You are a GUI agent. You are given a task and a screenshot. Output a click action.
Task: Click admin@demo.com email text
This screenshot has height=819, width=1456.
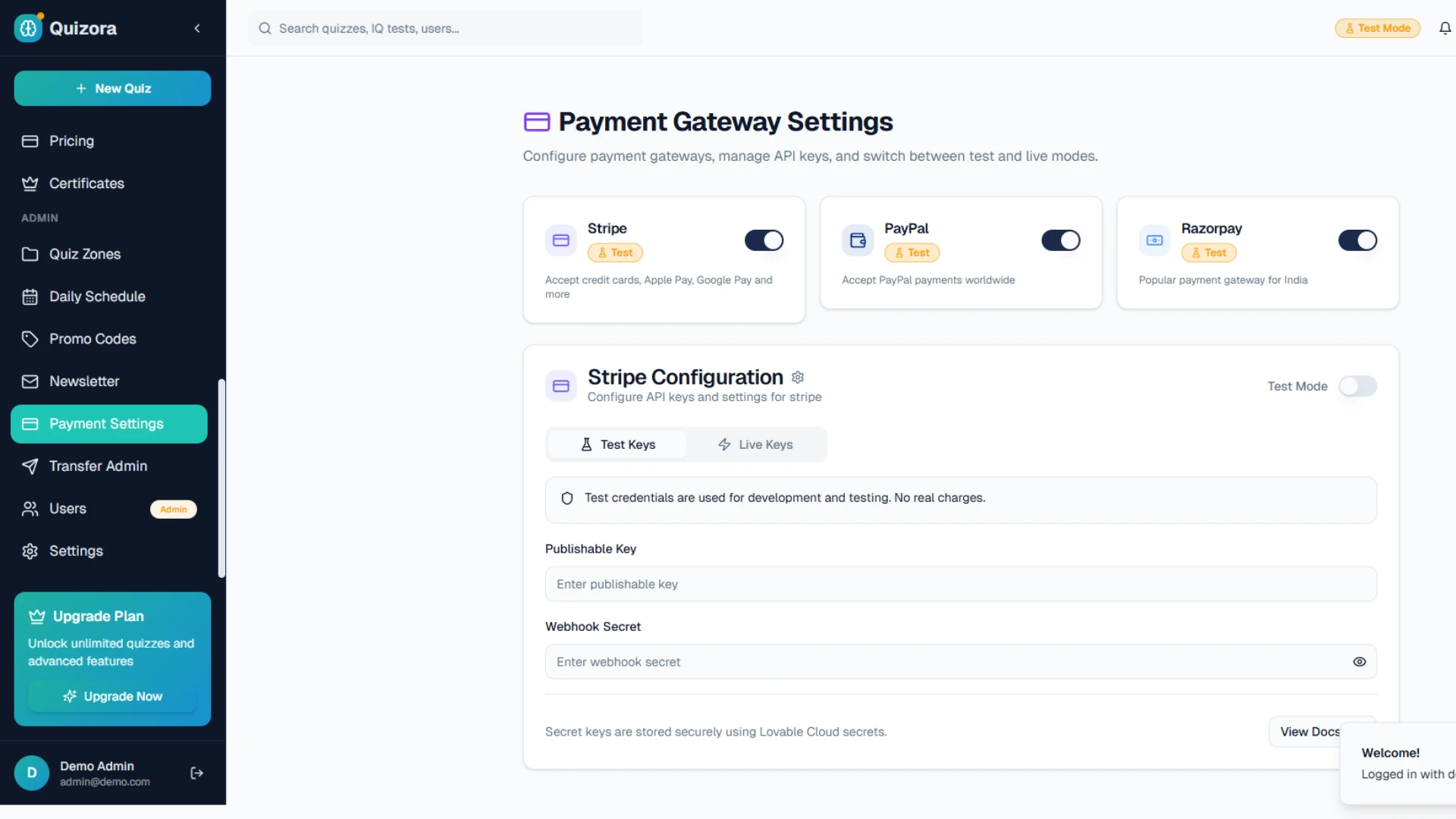[105, 782]
